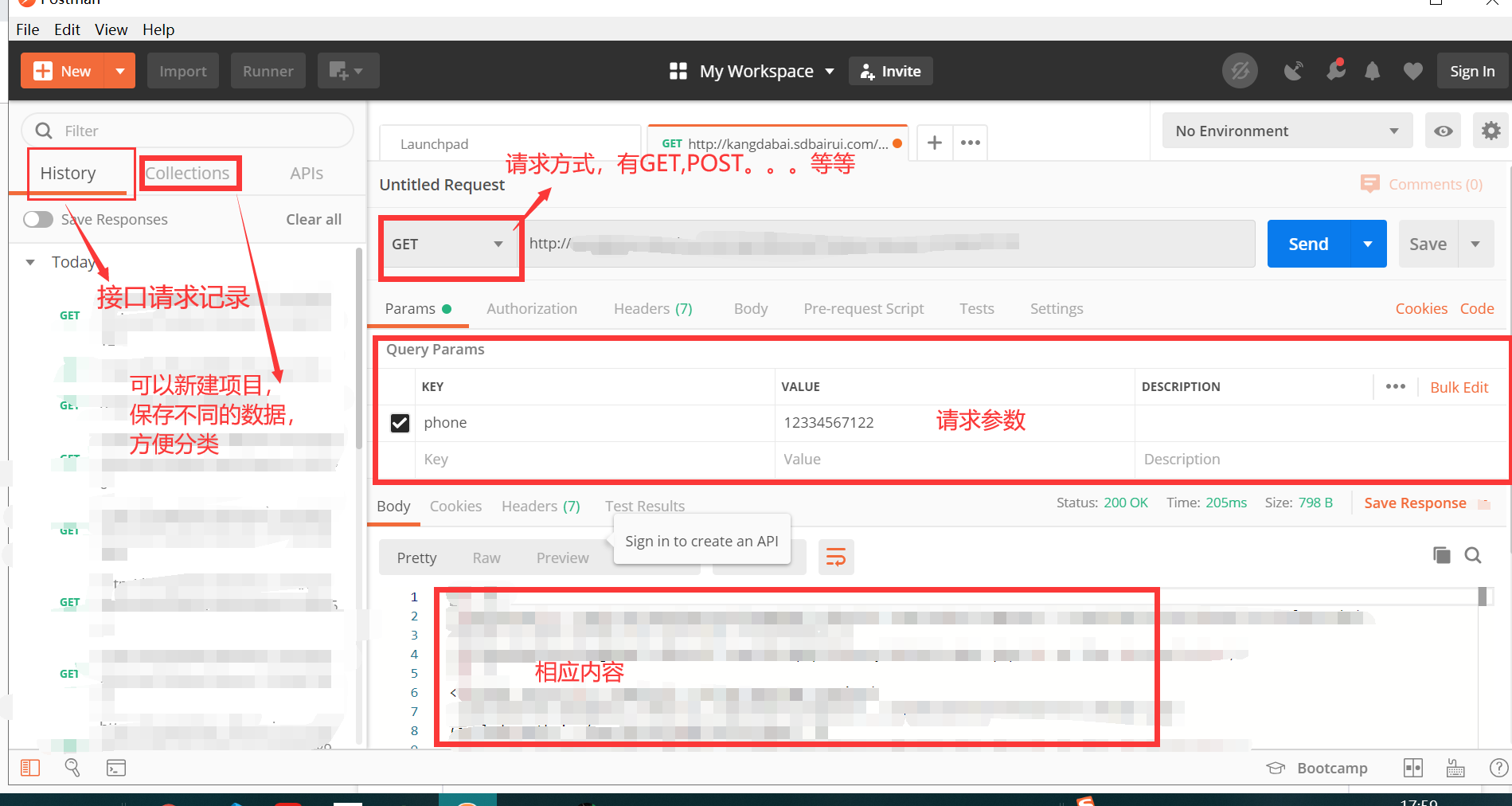
Task: Open the wrench settings icon
Action: point(1336,71)
